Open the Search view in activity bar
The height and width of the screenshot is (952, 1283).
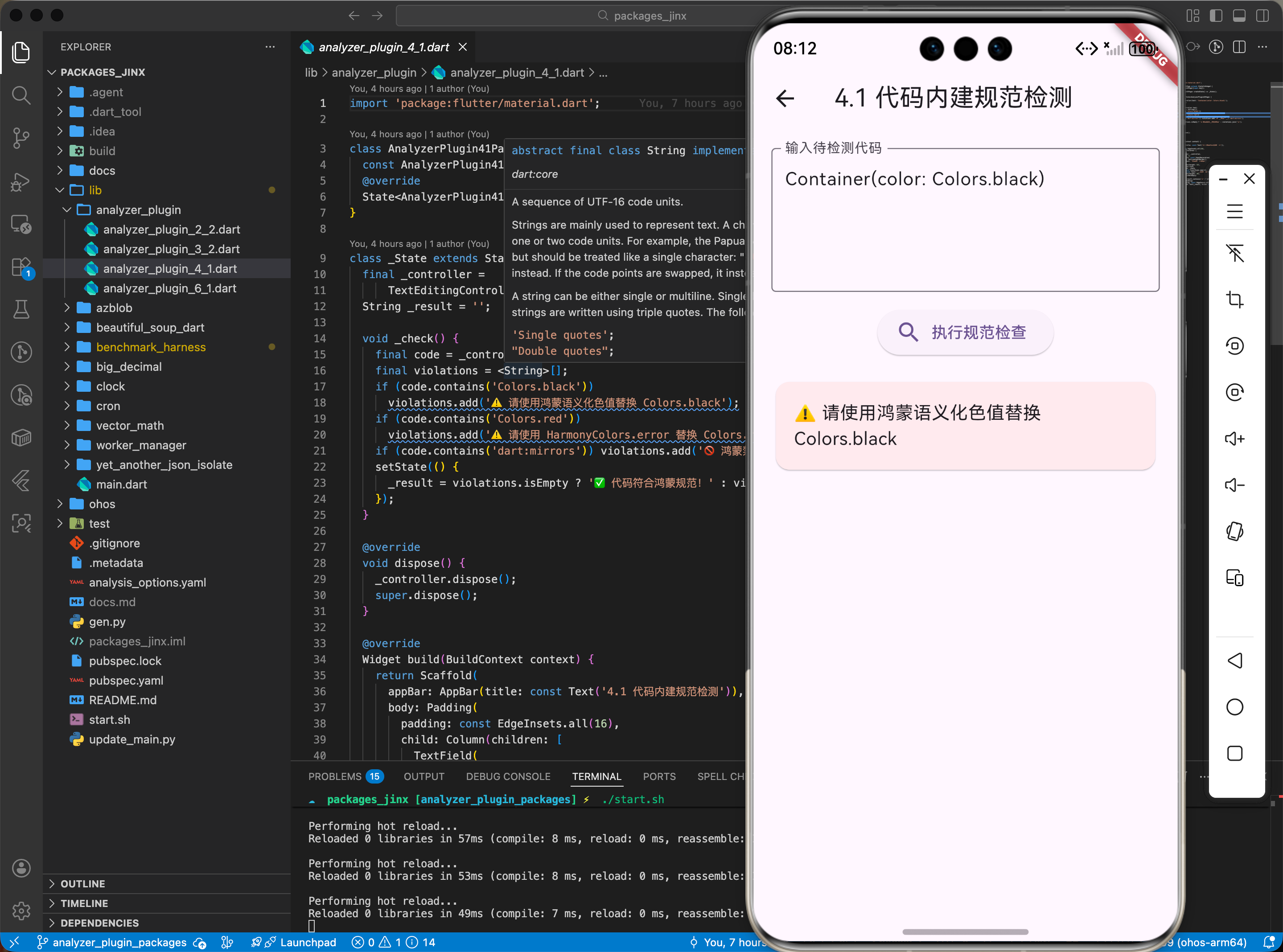point(21,95)
